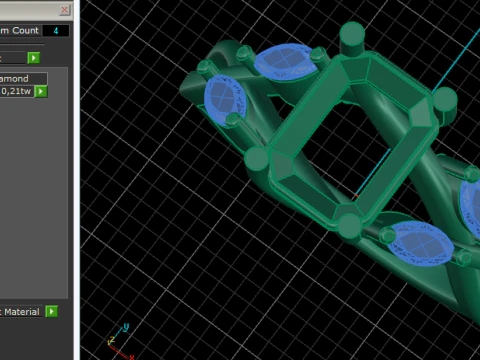
Task: Select the bottom blue marquise gem
Action: (x=420, y=243)
